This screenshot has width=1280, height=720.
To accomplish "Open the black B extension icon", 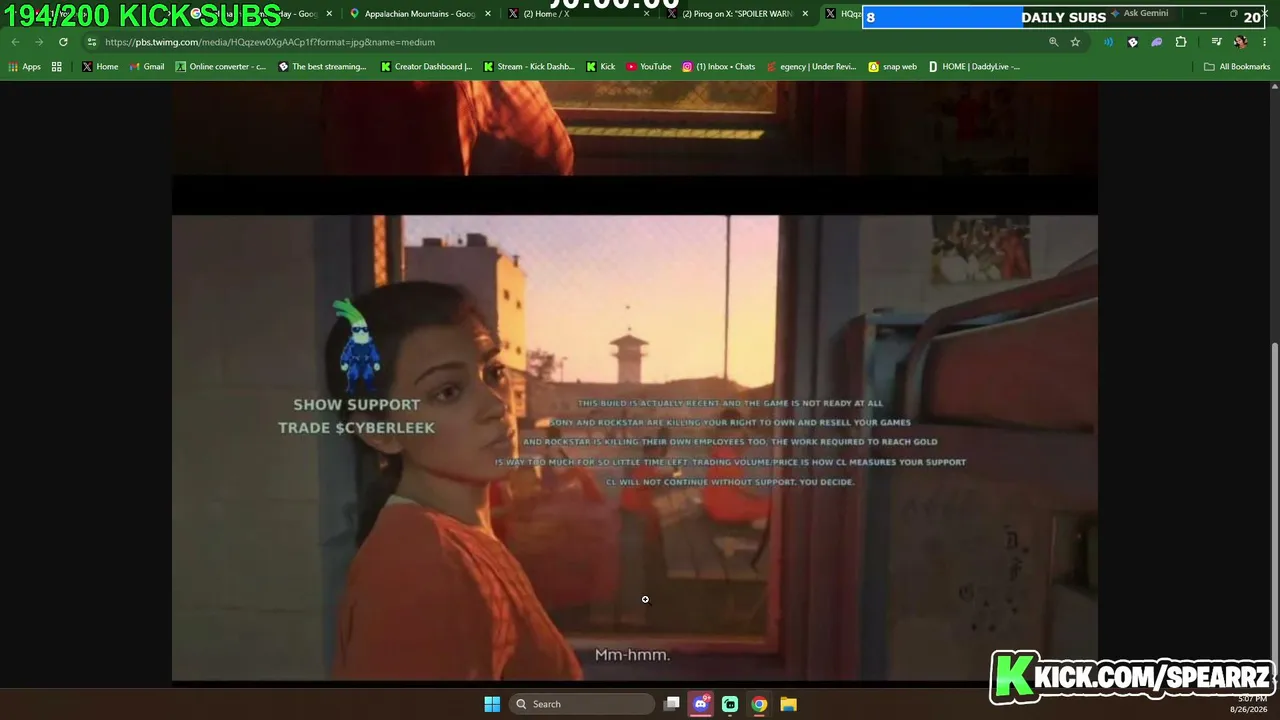I will (1132, 42).
